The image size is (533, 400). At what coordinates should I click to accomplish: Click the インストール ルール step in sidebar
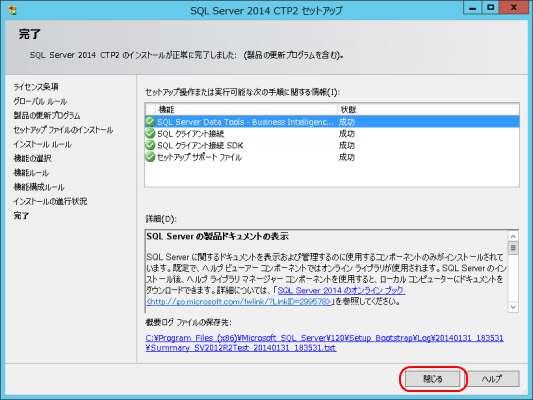42,144
